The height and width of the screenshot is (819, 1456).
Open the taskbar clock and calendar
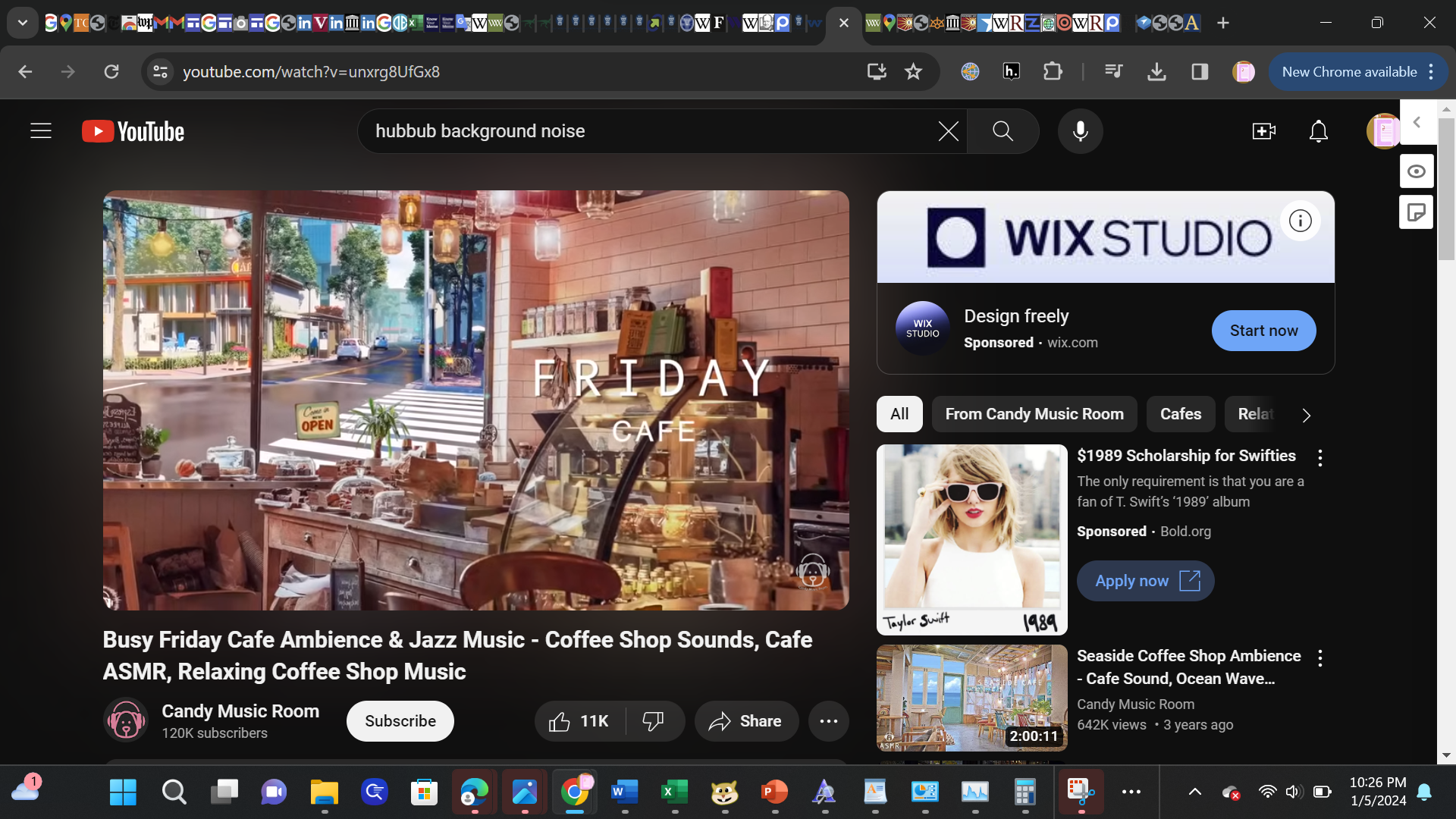coord(1378,792)
